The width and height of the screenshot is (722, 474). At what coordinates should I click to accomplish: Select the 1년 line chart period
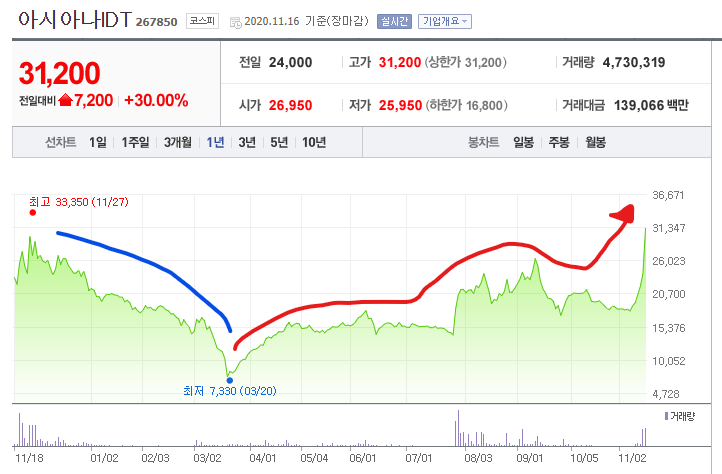[x=215, y=142]
